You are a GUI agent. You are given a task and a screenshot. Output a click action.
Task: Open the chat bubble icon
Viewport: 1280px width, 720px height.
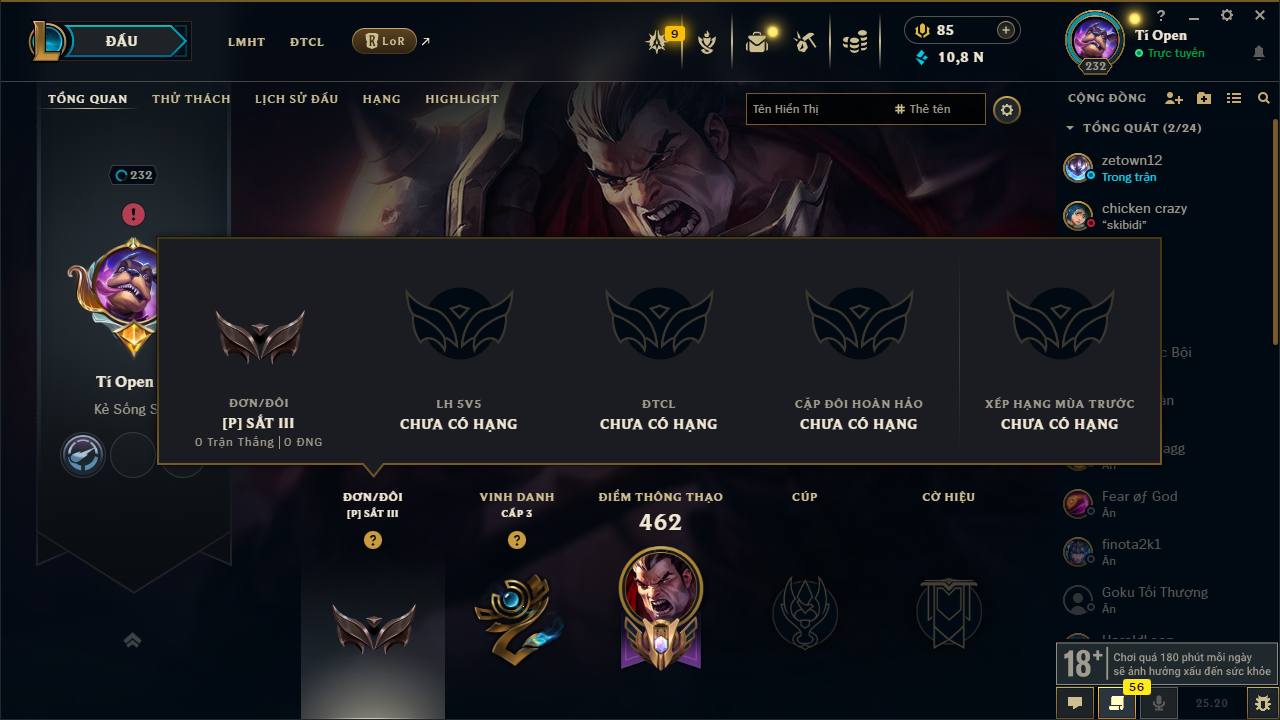coord(1075,703)
